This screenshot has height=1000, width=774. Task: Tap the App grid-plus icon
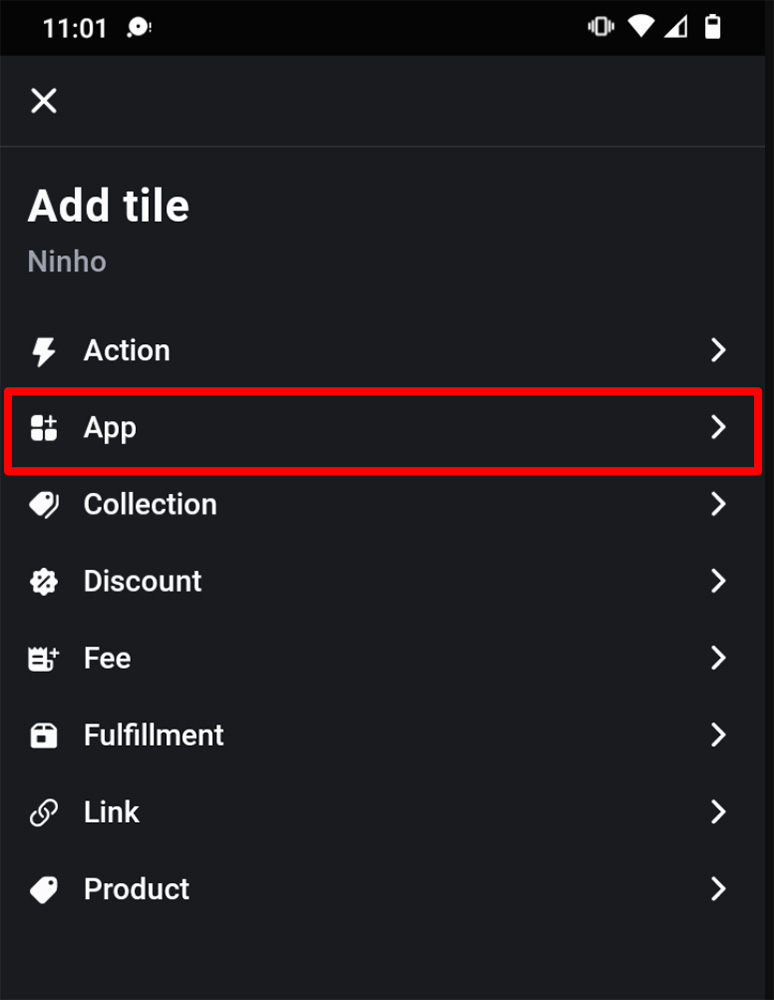tap(43, 427)
